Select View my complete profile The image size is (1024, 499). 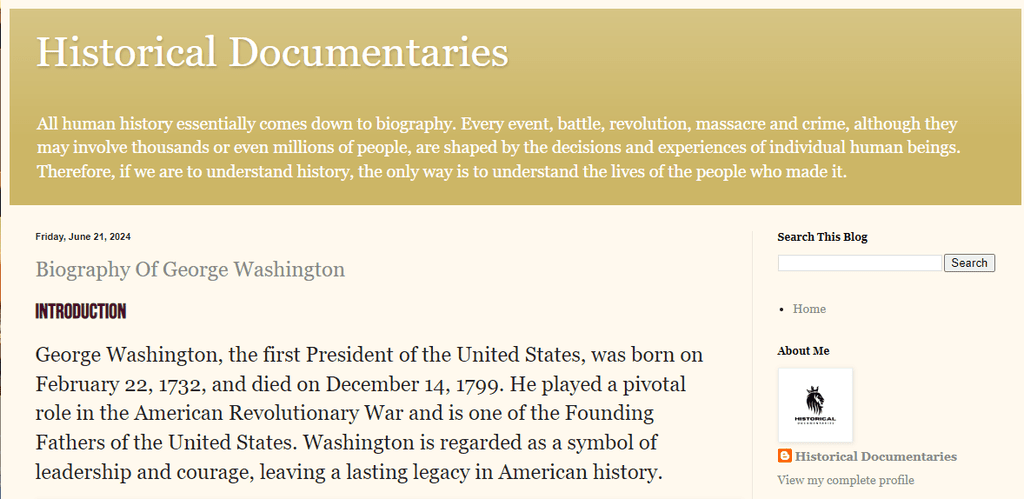tap(846, 481)
